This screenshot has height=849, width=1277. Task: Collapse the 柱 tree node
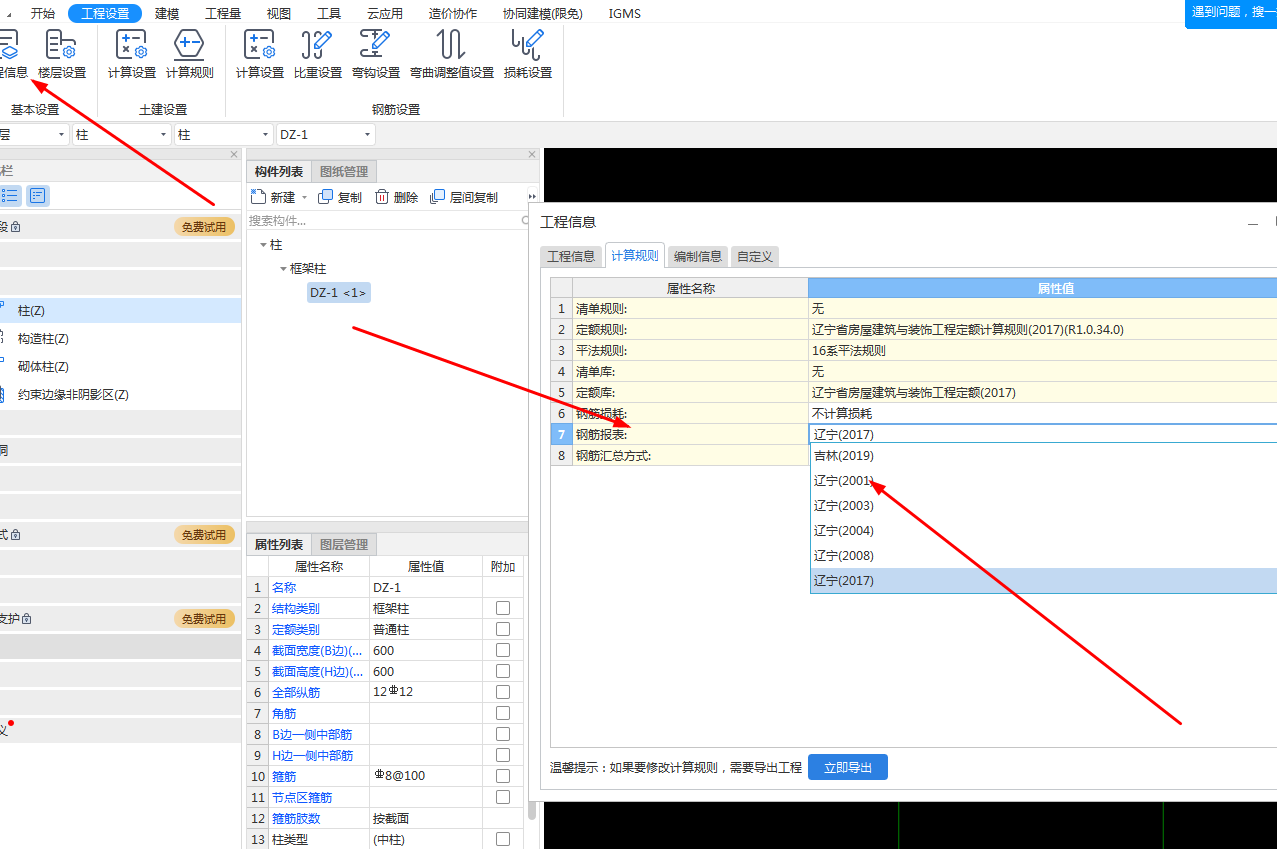tap(263, 245)
